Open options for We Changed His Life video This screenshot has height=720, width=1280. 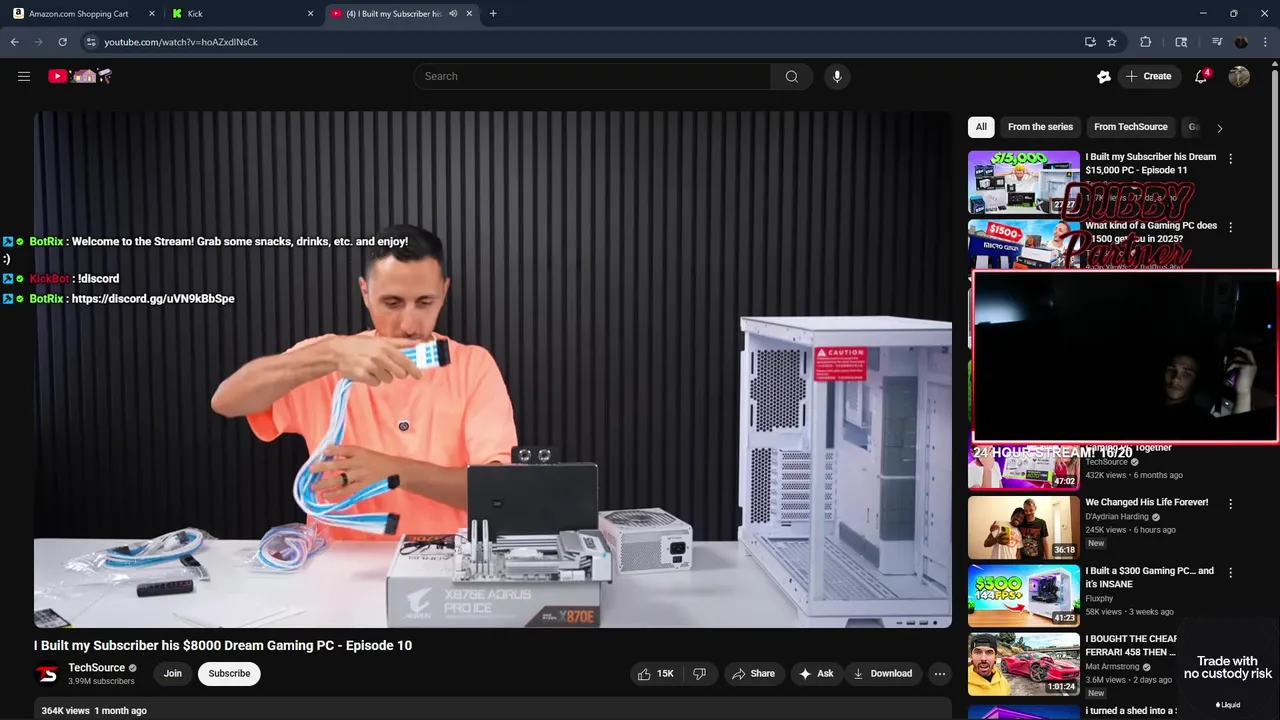tap(1230, 503)
